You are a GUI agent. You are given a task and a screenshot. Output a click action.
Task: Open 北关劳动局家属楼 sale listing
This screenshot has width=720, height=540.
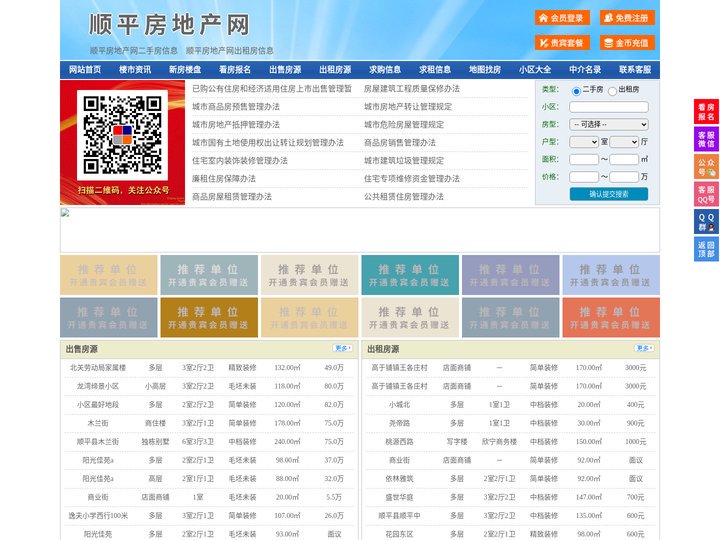pyautogui.click(x=98, y=368)
